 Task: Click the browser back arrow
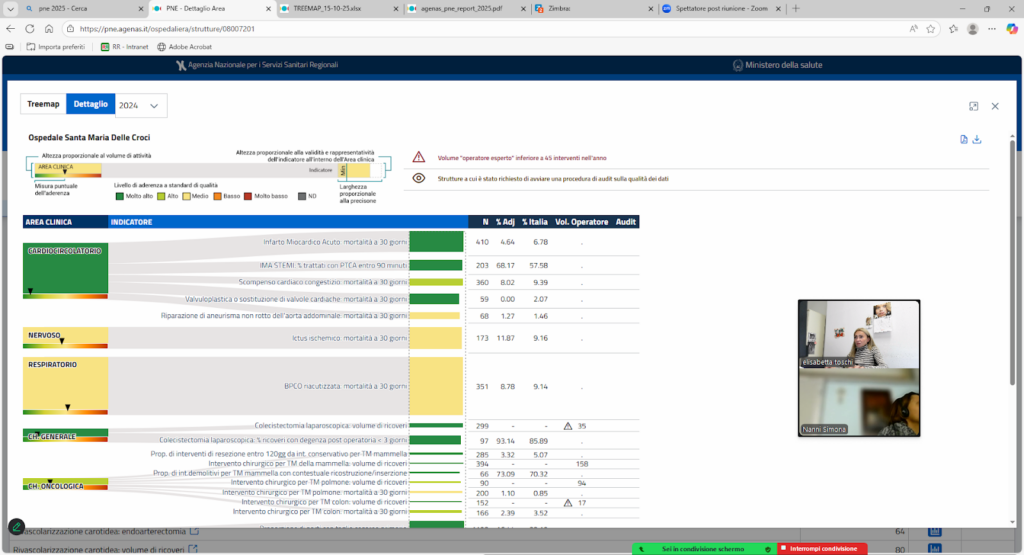(x=12, y=29)
